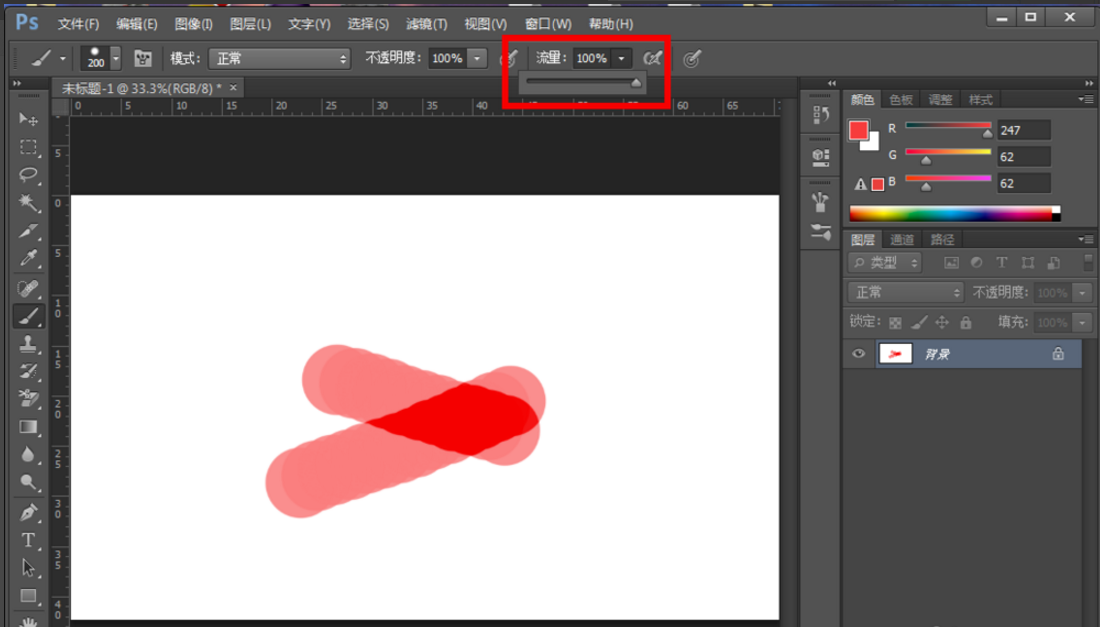
Task: Toggle lock transparent pixels in 锁定 row
Action: 895,323
